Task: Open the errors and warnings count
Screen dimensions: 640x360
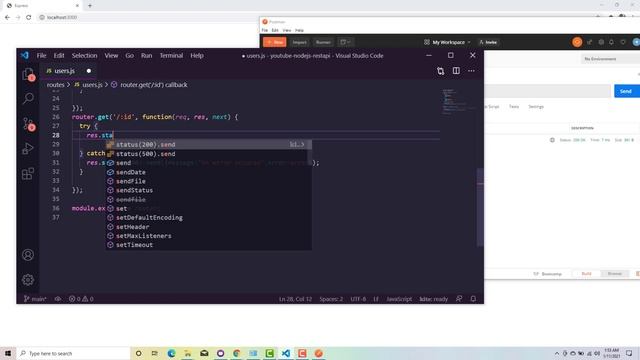Action: tap(81, 299)
